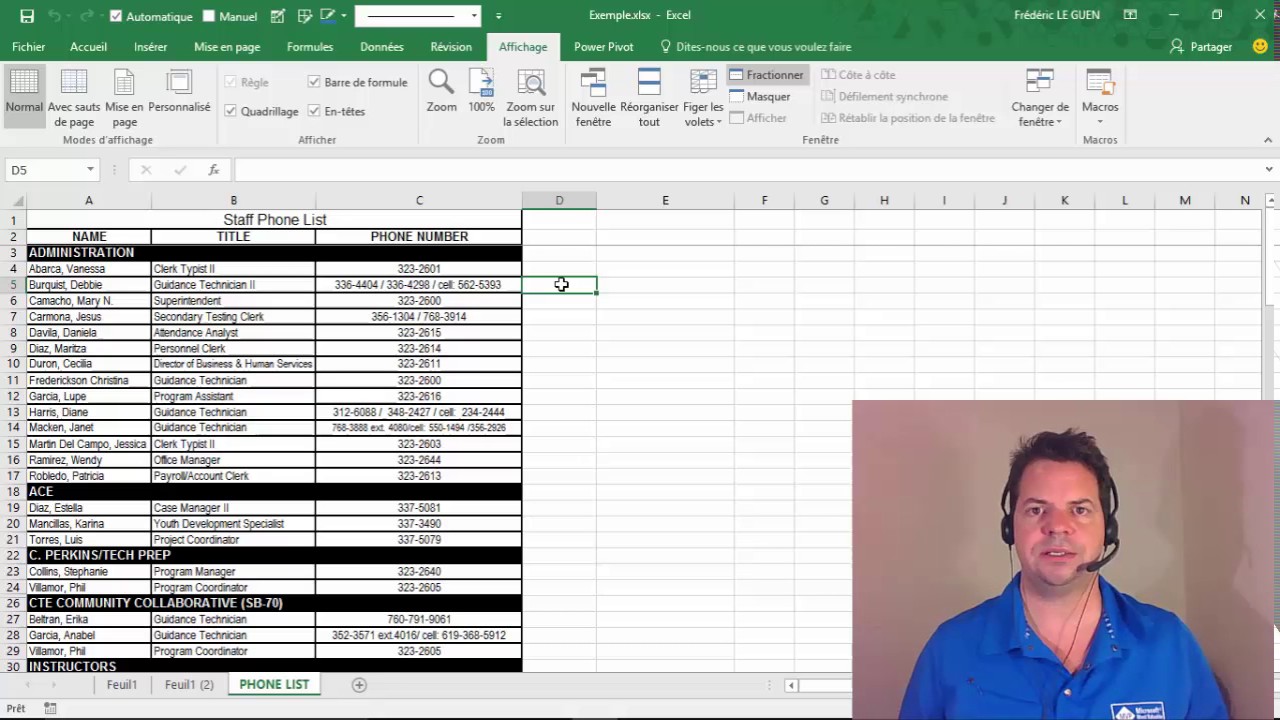1280x720 pixels.
Task: Toggle the Fractionner split button
Action: (766, 75)
